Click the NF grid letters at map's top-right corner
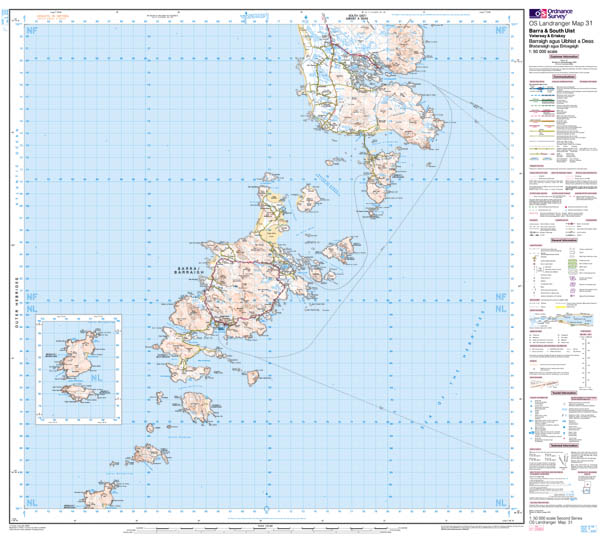Viewport: 600px width, 536px height. [x=501, y=30]
